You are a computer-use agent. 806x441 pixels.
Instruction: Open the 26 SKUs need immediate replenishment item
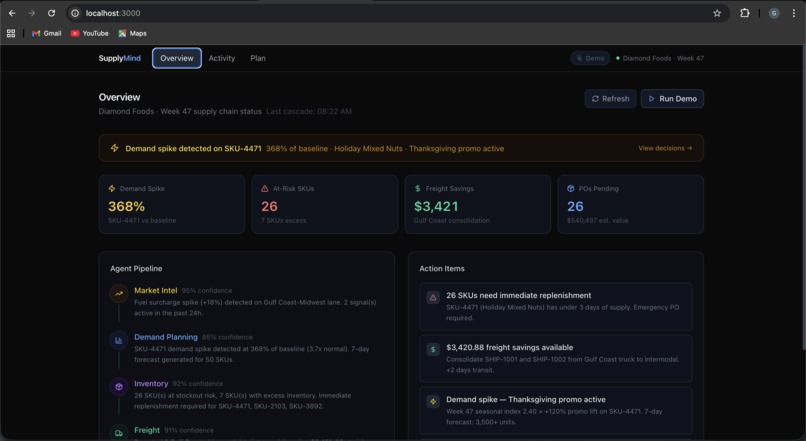[x=556, y=306]
